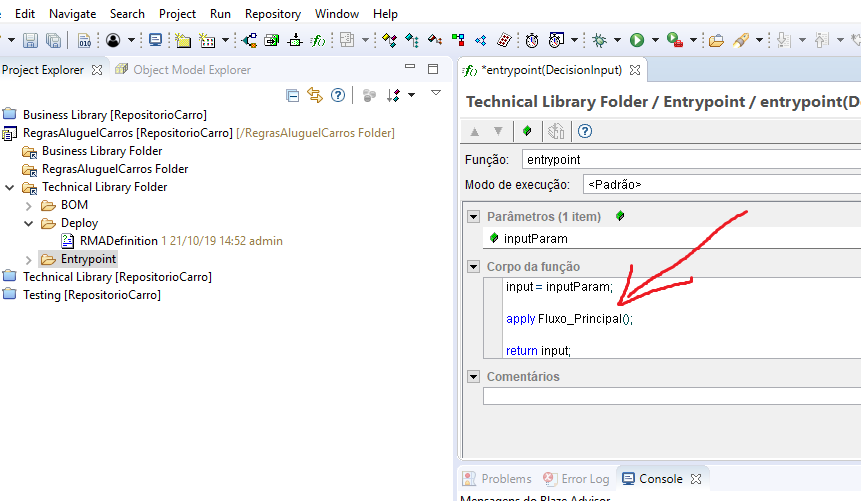Click the blue computer monitor toolbar icon

(155, 40)
